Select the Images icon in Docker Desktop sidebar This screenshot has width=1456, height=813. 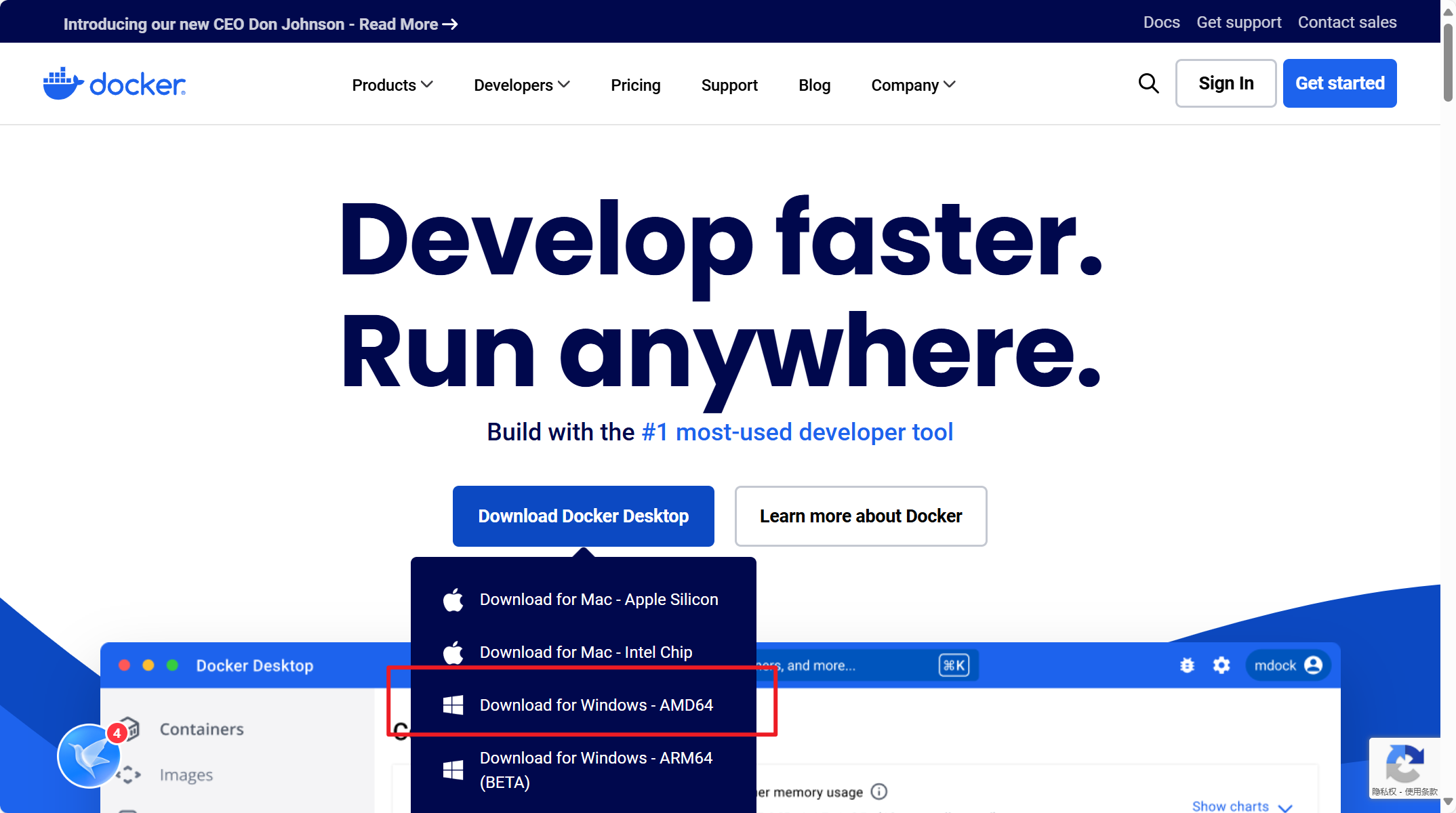pos(129,774)
